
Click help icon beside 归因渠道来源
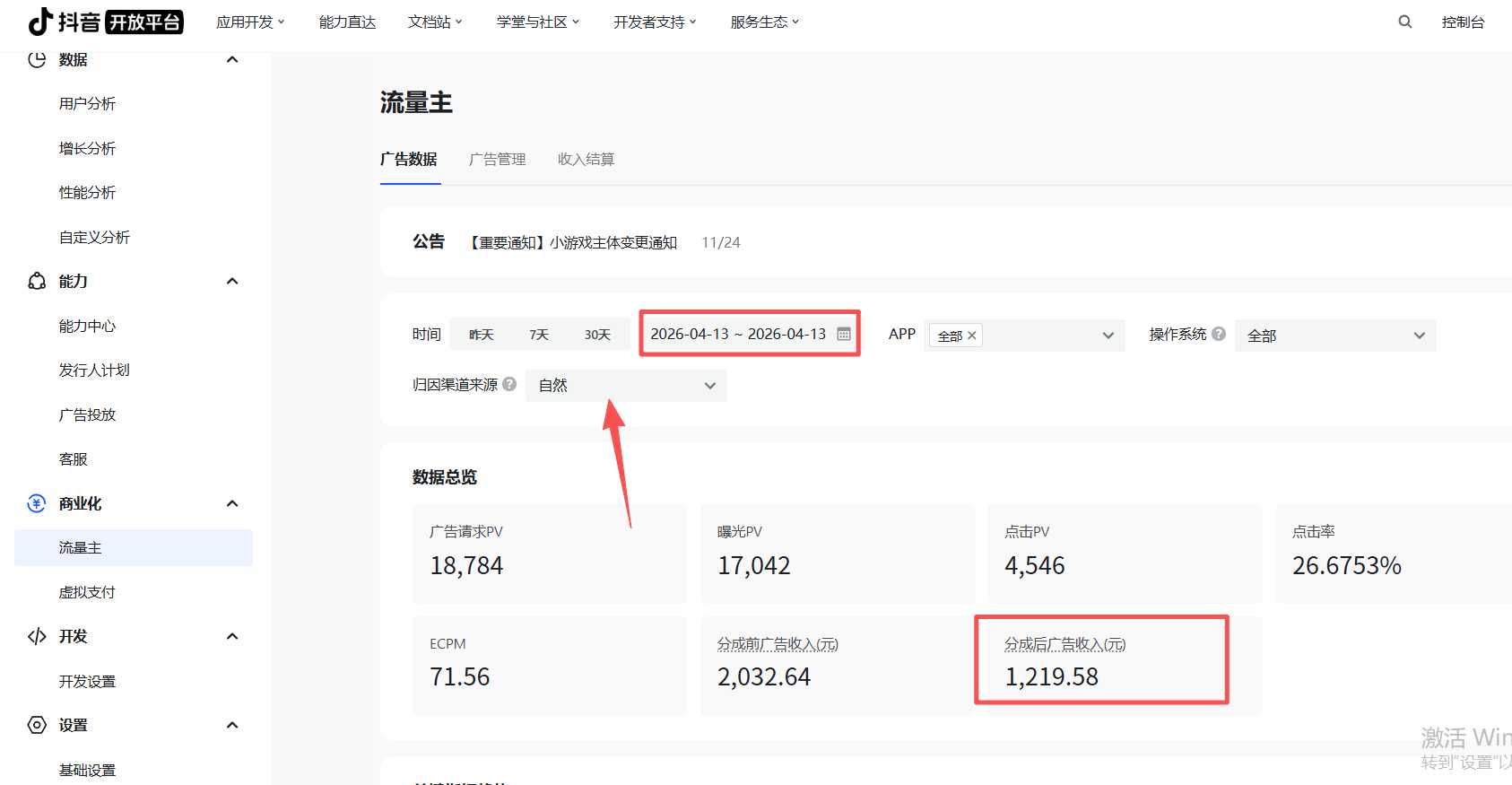509,384
